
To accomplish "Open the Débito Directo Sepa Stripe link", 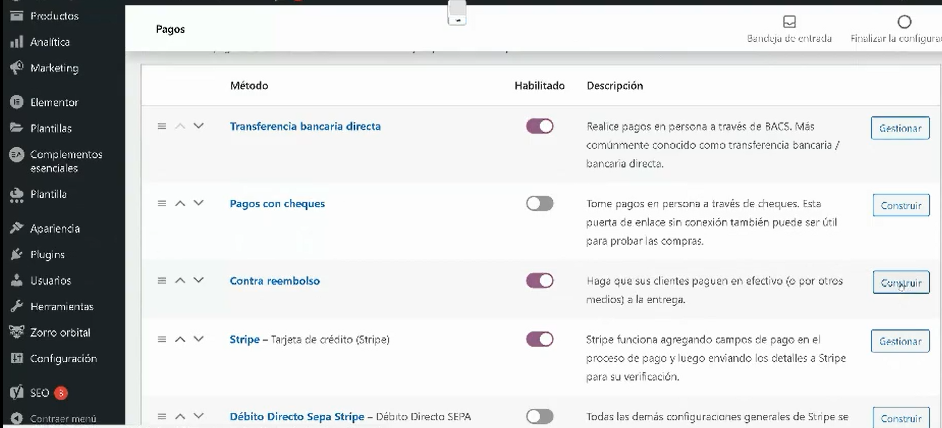I will click(x=297, y=417).
